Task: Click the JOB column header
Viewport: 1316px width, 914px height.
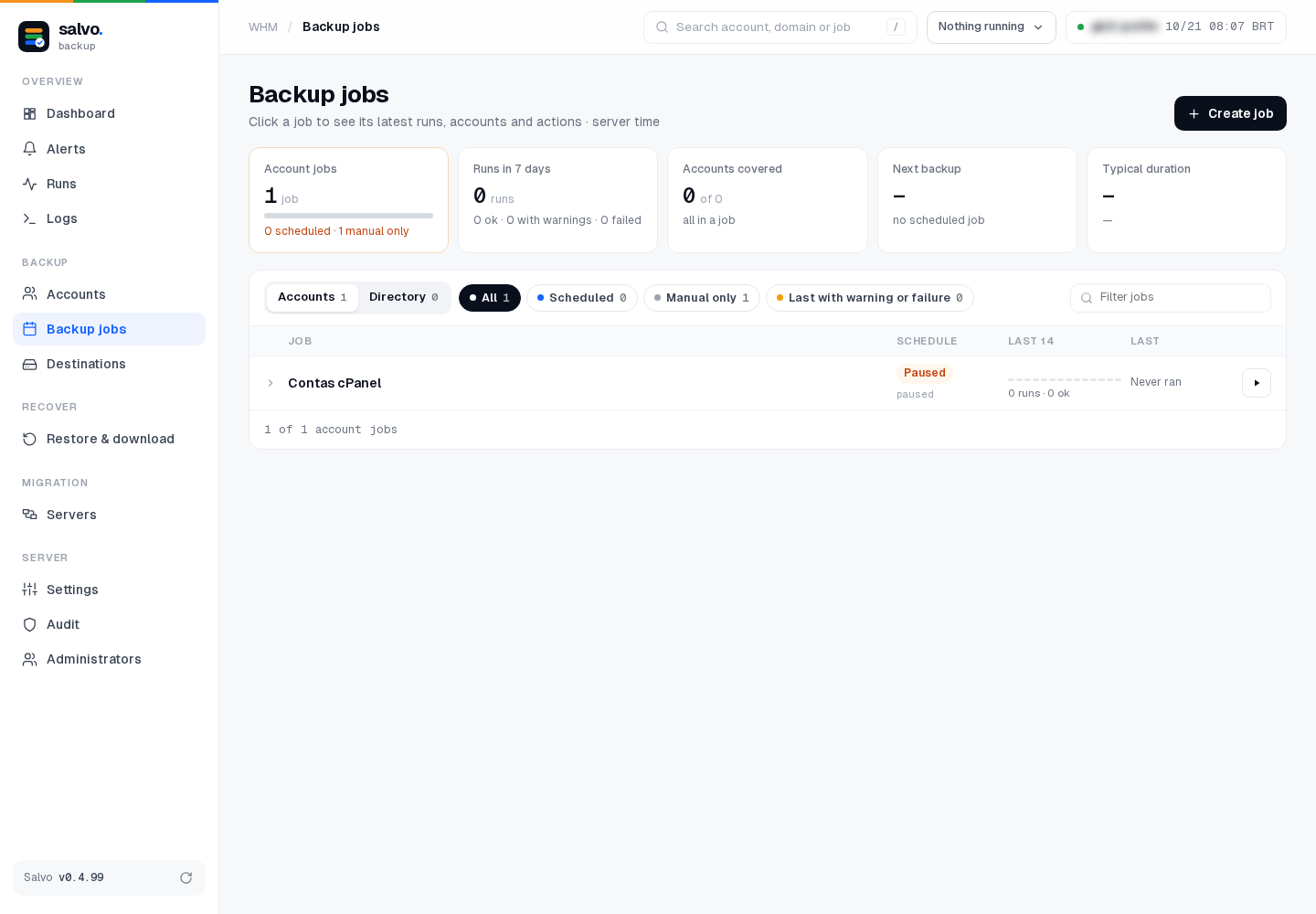Action: pos(300,341)
